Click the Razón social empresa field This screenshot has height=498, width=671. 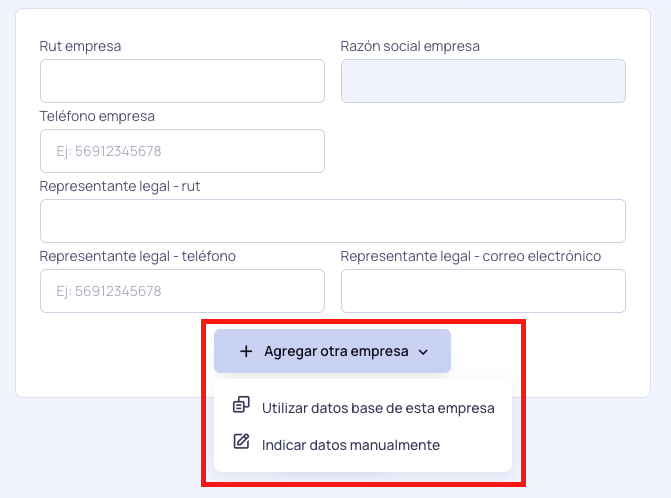click(483, 81)
